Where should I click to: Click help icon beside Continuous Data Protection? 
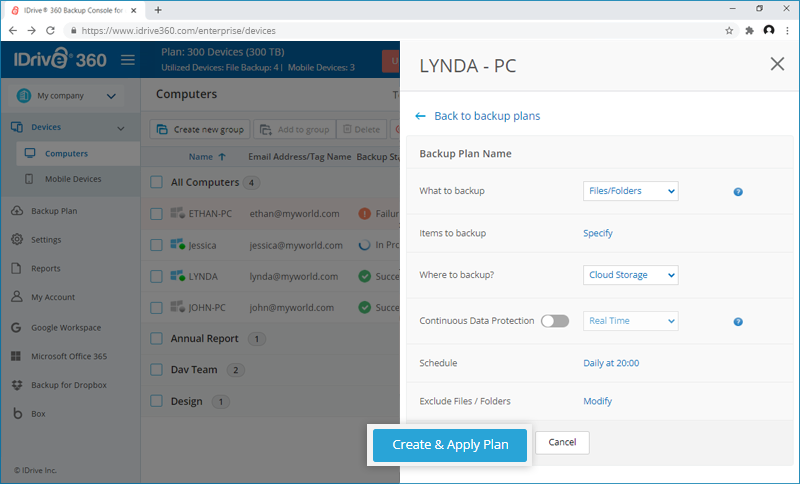[x=738, y=322]
